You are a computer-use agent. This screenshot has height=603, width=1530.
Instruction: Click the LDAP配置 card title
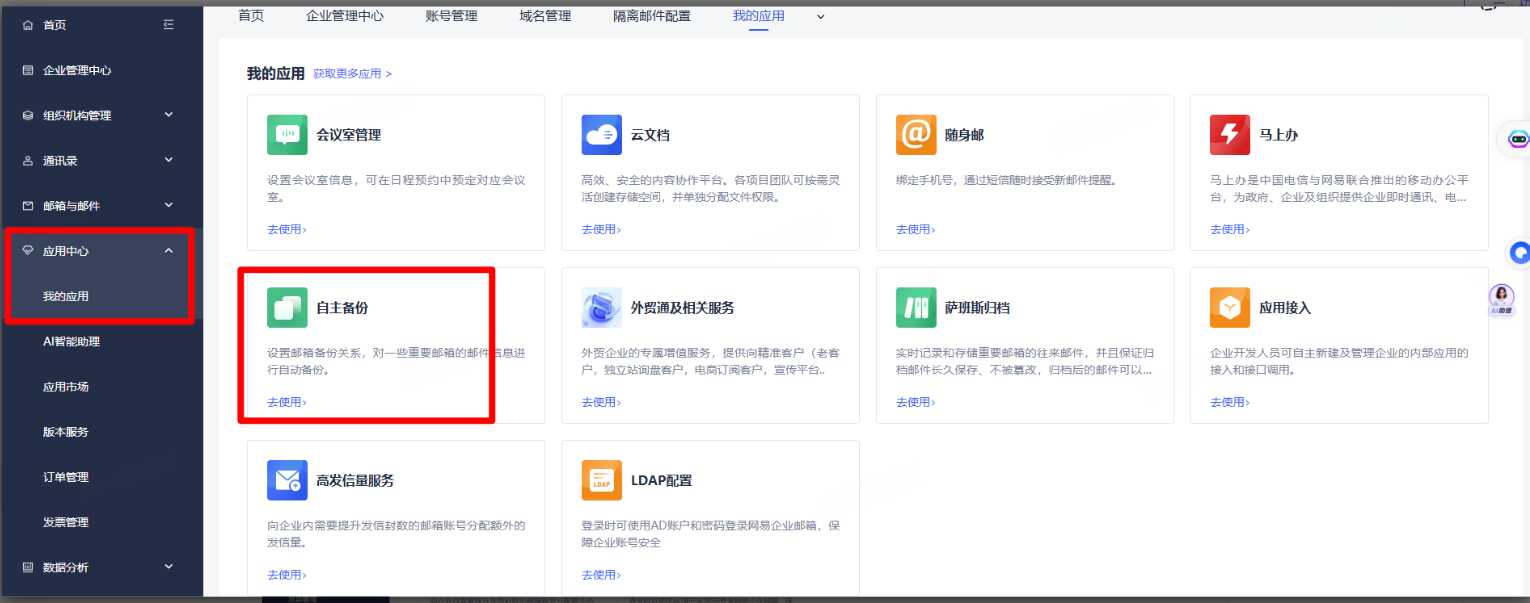pyautogui.click(x=662, y=481)
